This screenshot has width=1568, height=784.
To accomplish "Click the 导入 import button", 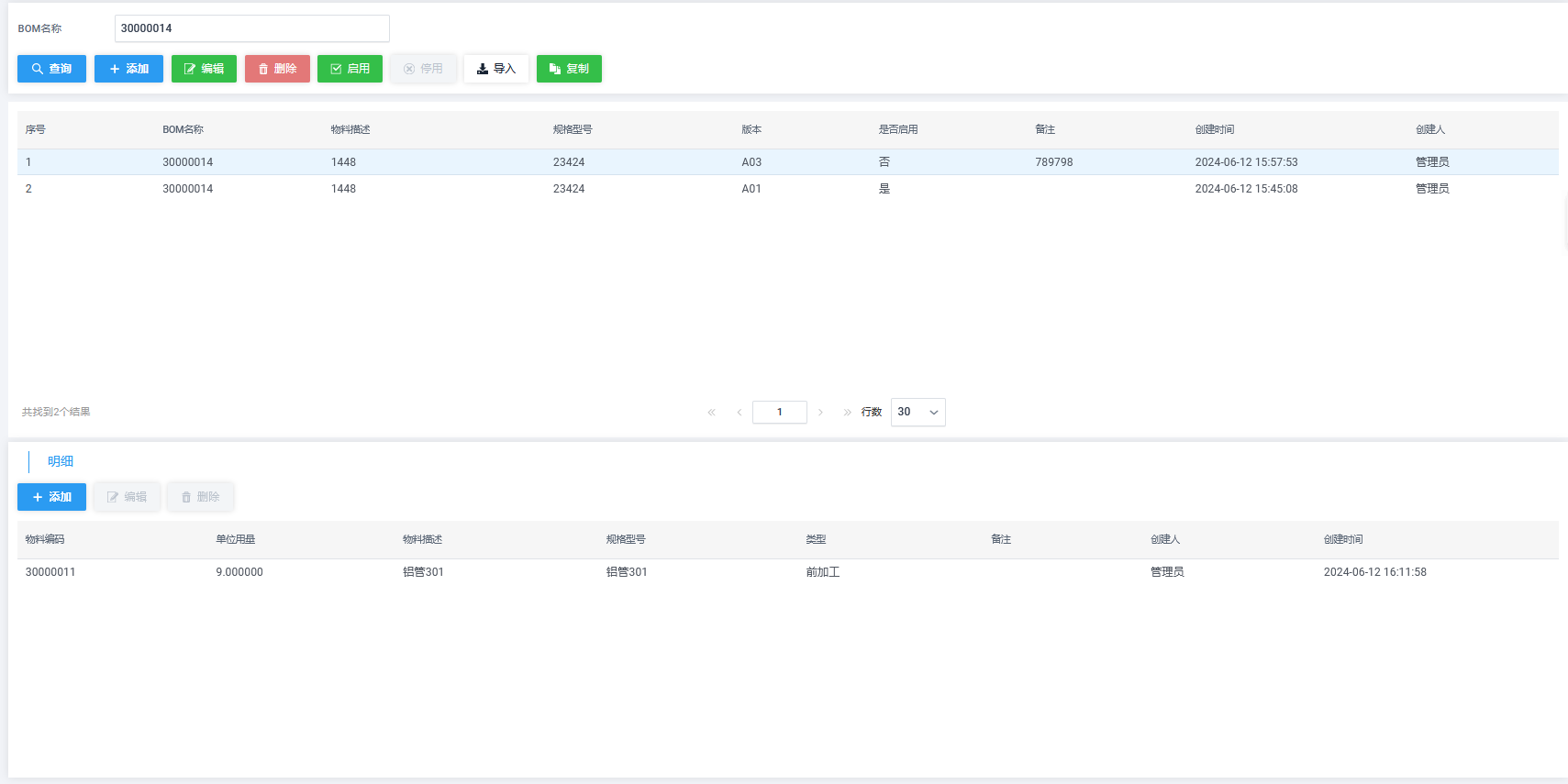I will point(495,69).
